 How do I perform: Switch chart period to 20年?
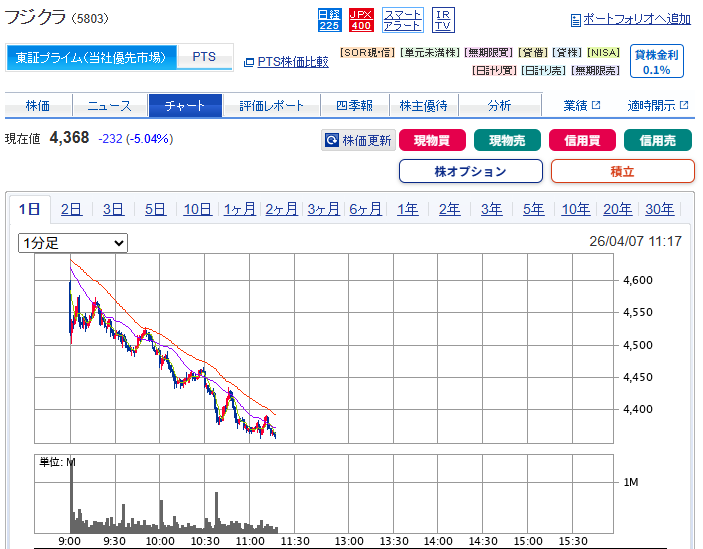pyautogui.click(x=618, y=209)
